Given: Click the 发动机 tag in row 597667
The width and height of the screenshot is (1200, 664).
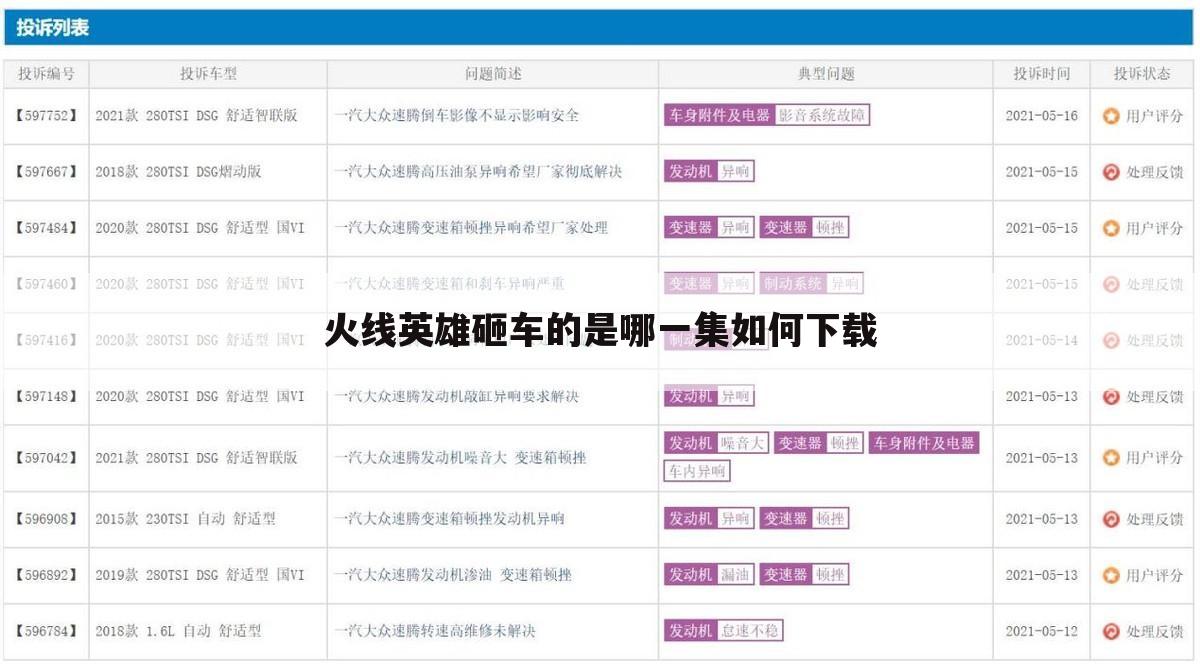Looking at the screenshot, I should [x=691, y=172].
